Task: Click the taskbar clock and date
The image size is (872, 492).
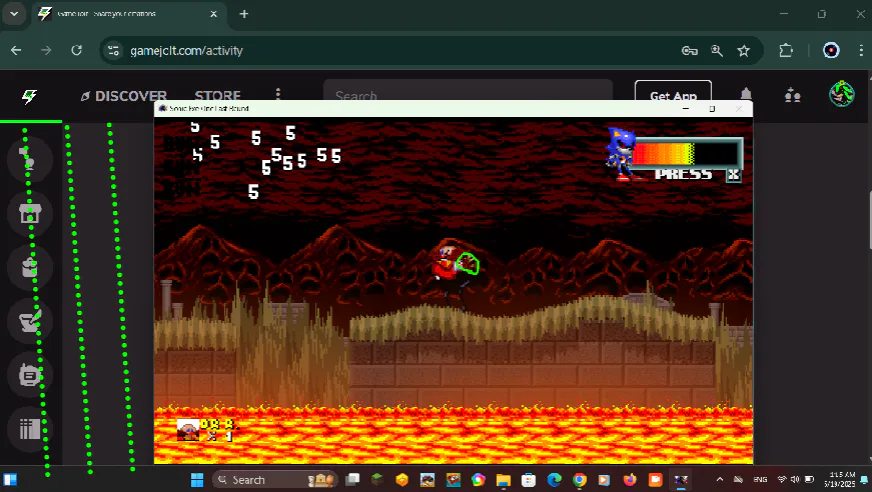Action: pos(841,479)
